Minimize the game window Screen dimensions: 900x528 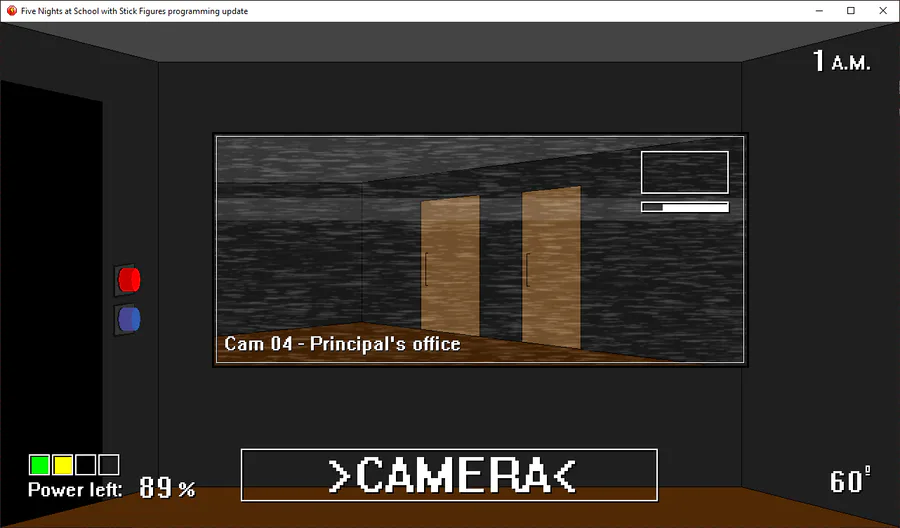pos(819,11)
